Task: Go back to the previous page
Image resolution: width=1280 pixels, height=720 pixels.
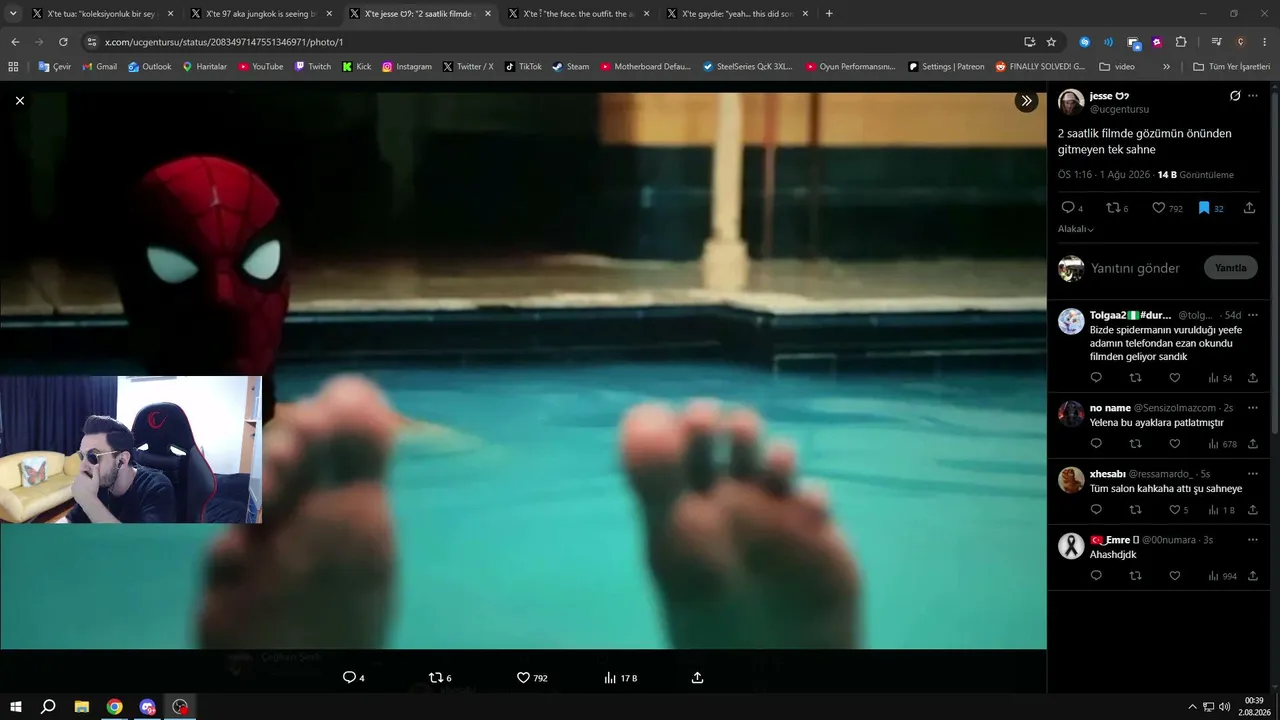Action: 15,42
